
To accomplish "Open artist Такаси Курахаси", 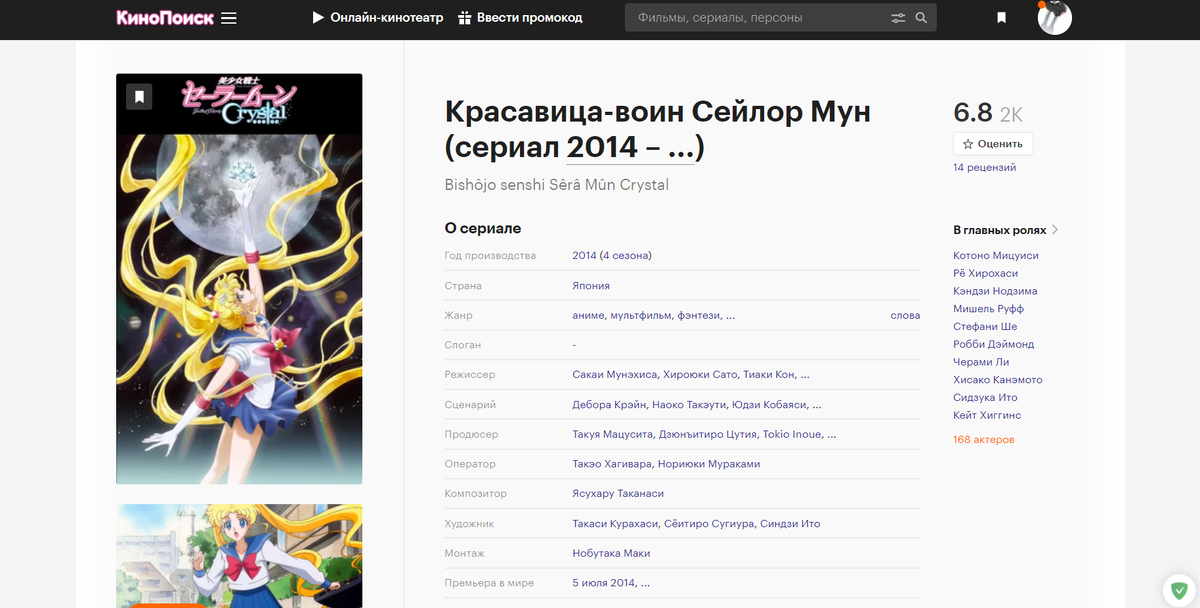I will (615, 524).
